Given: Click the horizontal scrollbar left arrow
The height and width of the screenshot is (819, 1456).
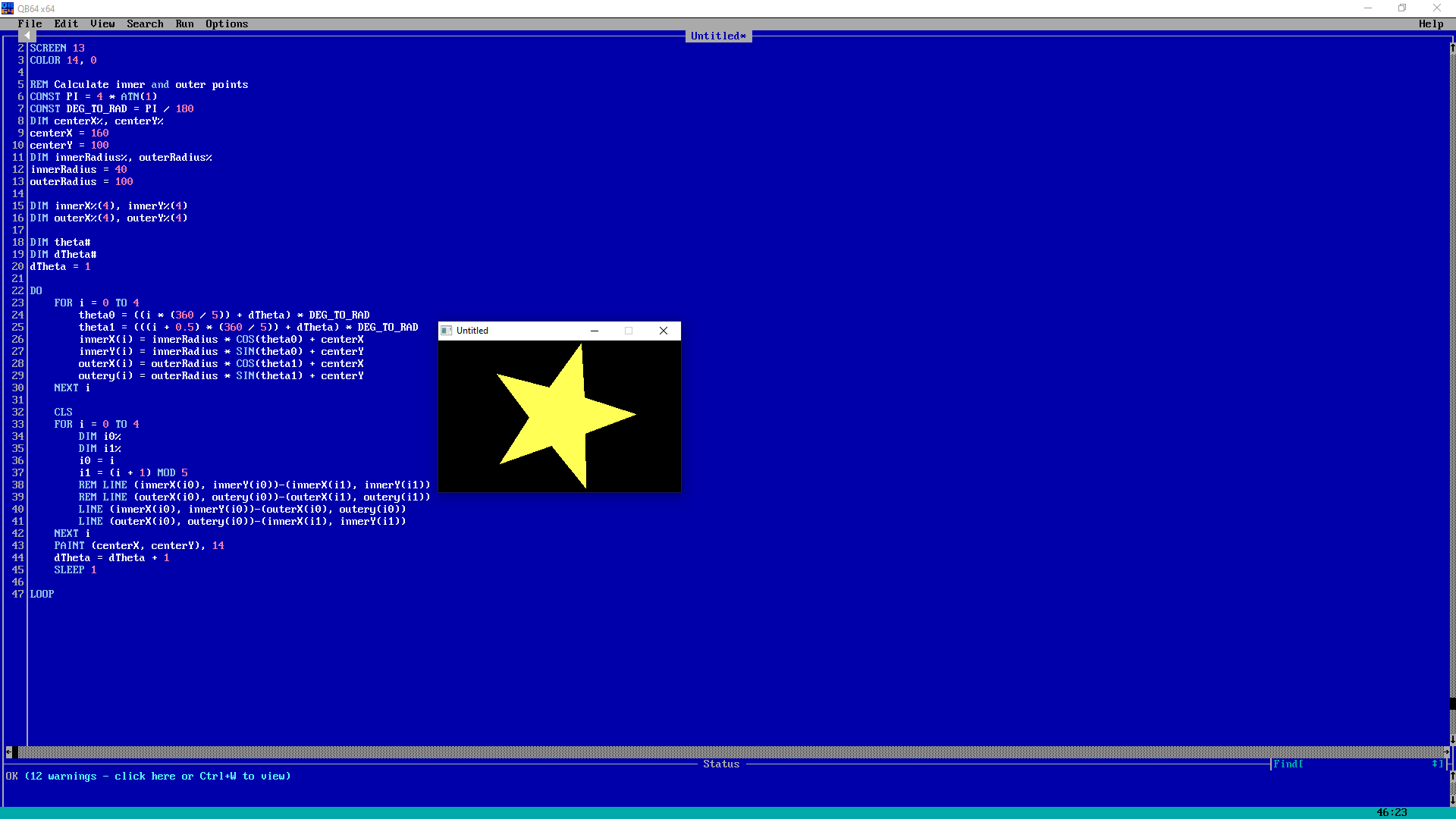Looking at the screenshot, I should pos(9,752).
